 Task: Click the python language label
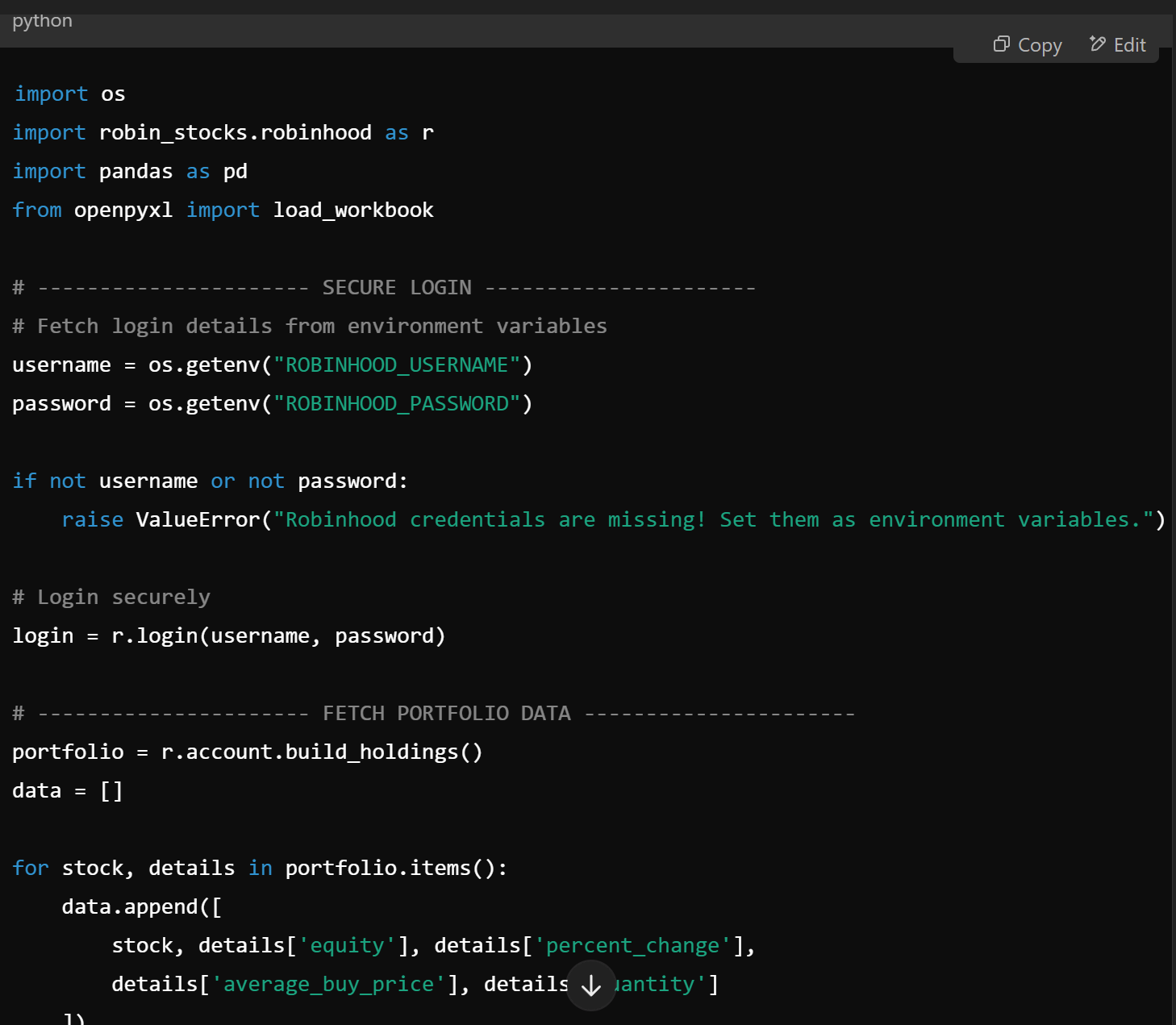point(42,21)
